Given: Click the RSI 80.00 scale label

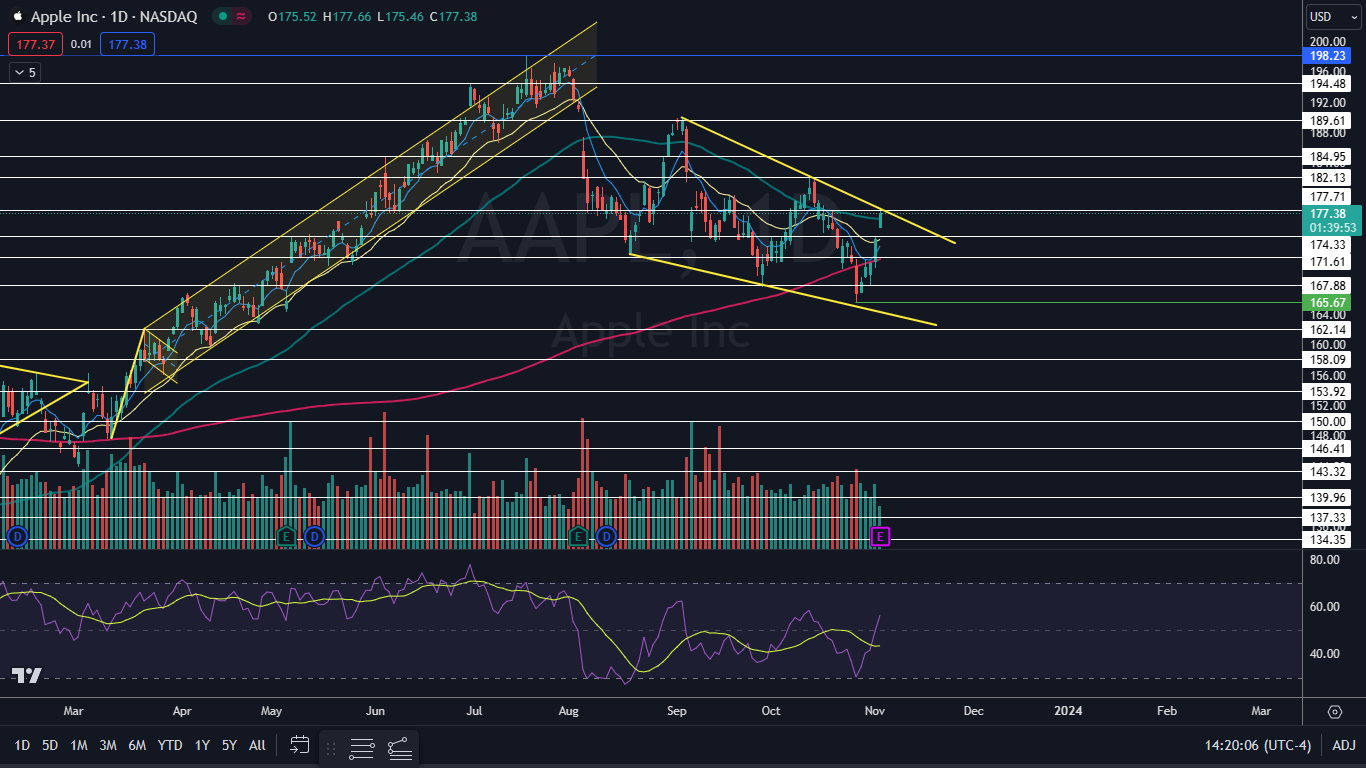Looking at the screenshot, I should click(x=1325, y=560).
